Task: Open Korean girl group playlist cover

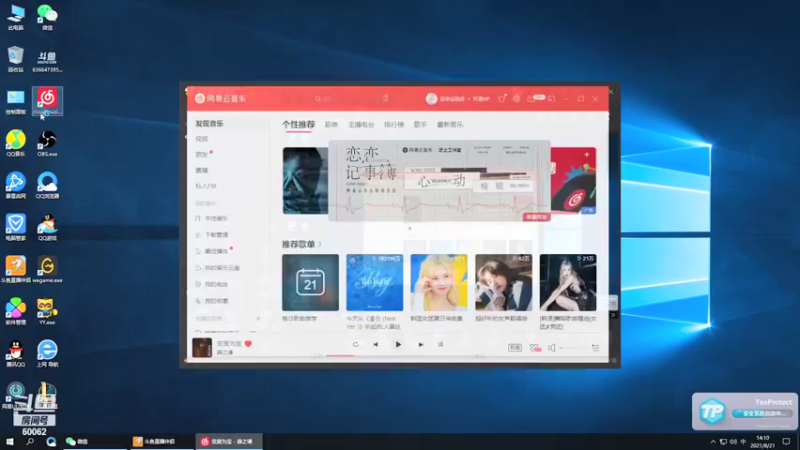Action: pyautogui.click(x=439, y=283)
